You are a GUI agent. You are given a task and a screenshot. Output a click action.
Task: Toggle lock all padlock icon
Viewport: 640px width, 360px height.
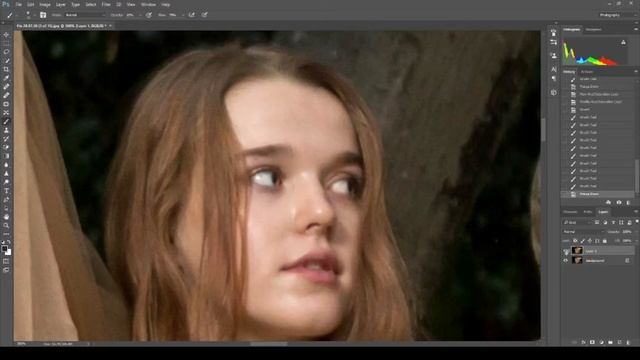click(x=604, y=241)
